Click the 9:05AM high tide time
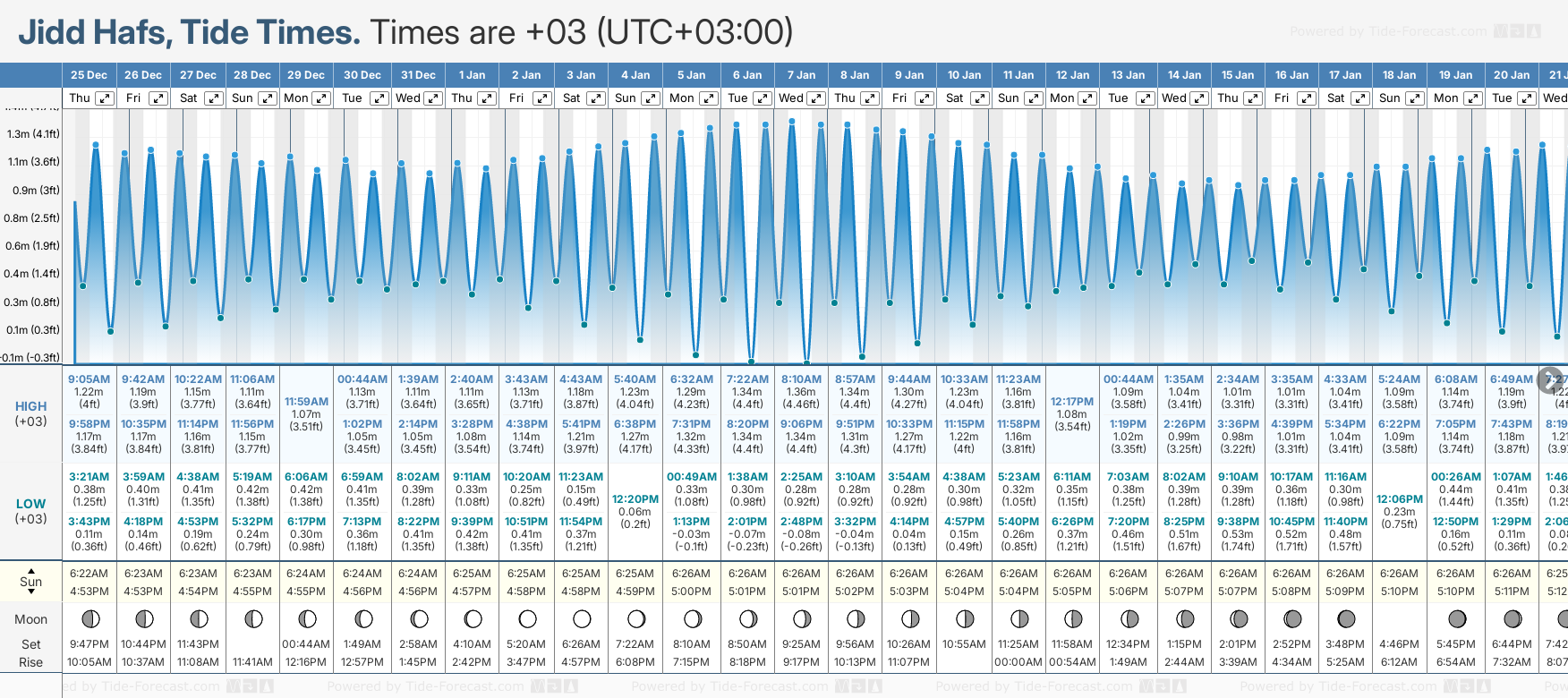The height and width of the screenshot is (698, 1568). pos(89,379)
